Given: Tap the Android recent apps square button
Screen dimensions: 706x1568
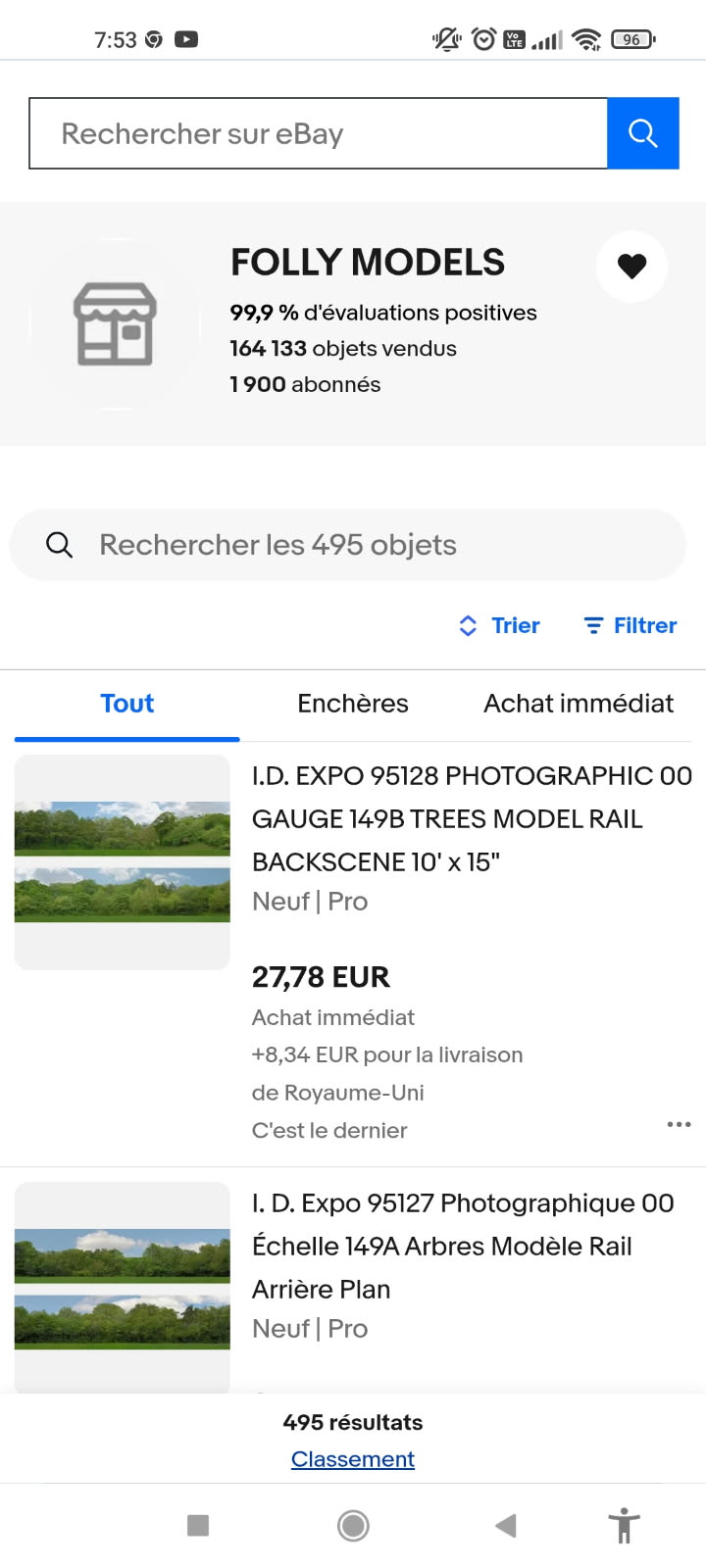Looking at the screenshot, I should point(198,1525).
